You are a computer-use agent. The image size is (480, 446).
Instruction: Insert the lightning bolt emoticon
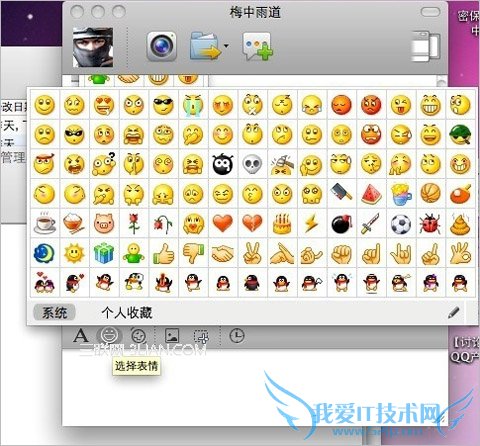point(312,223)
